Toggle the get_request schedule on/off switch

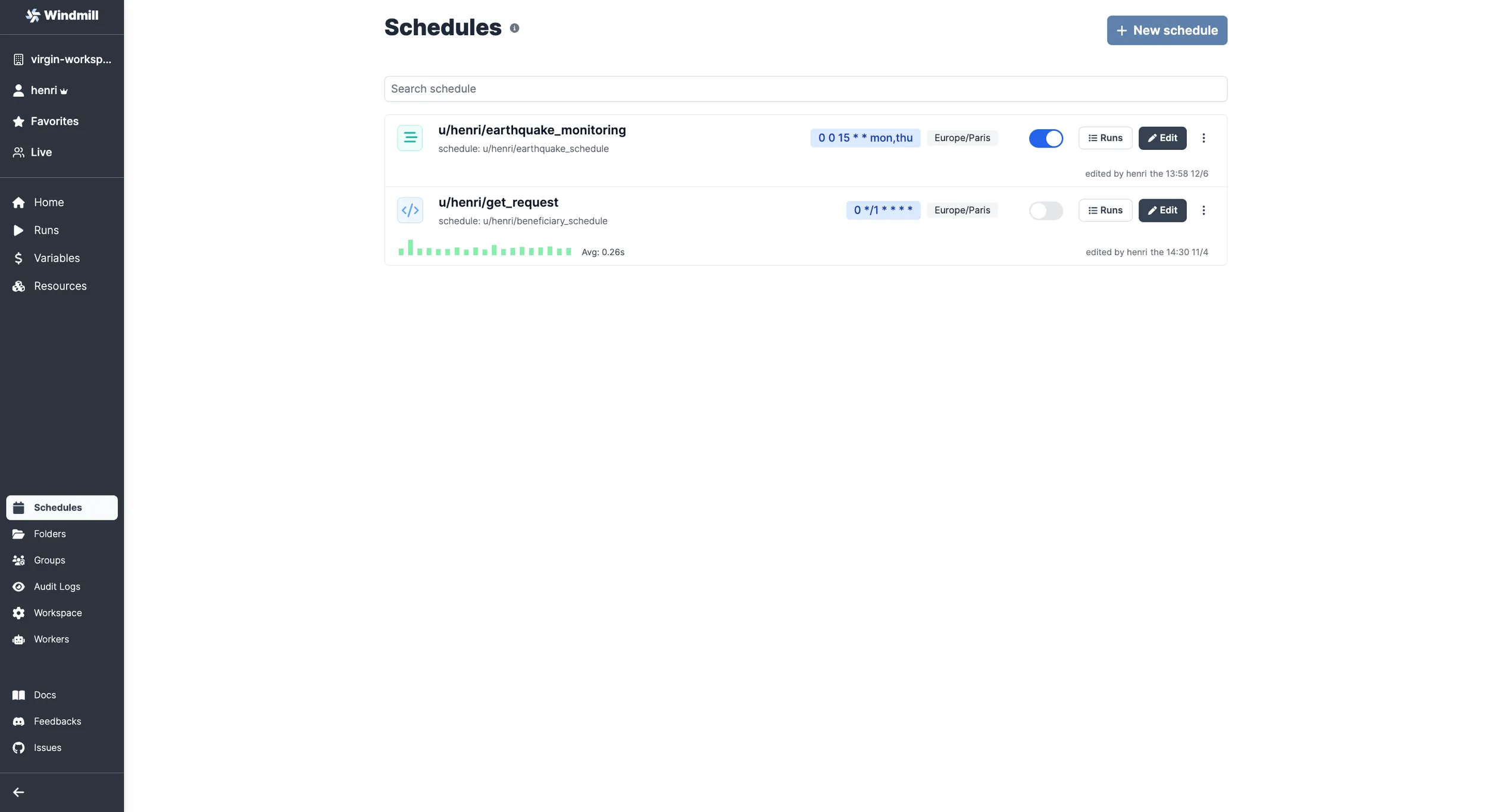[1046, 210]
